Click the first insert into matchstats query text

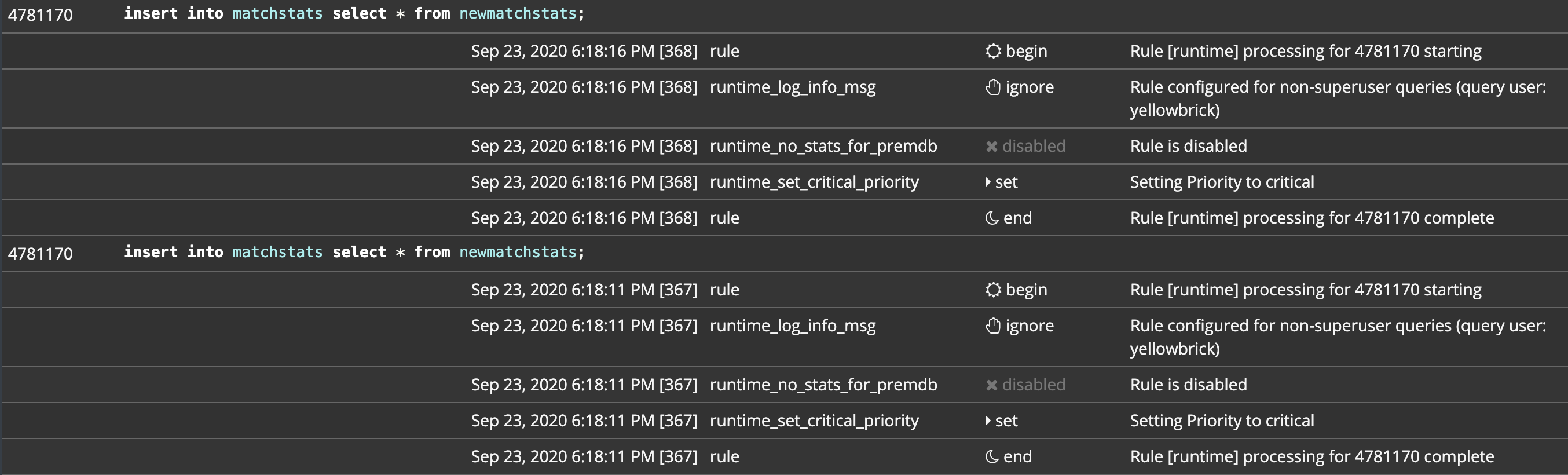[x=354, y=13]
